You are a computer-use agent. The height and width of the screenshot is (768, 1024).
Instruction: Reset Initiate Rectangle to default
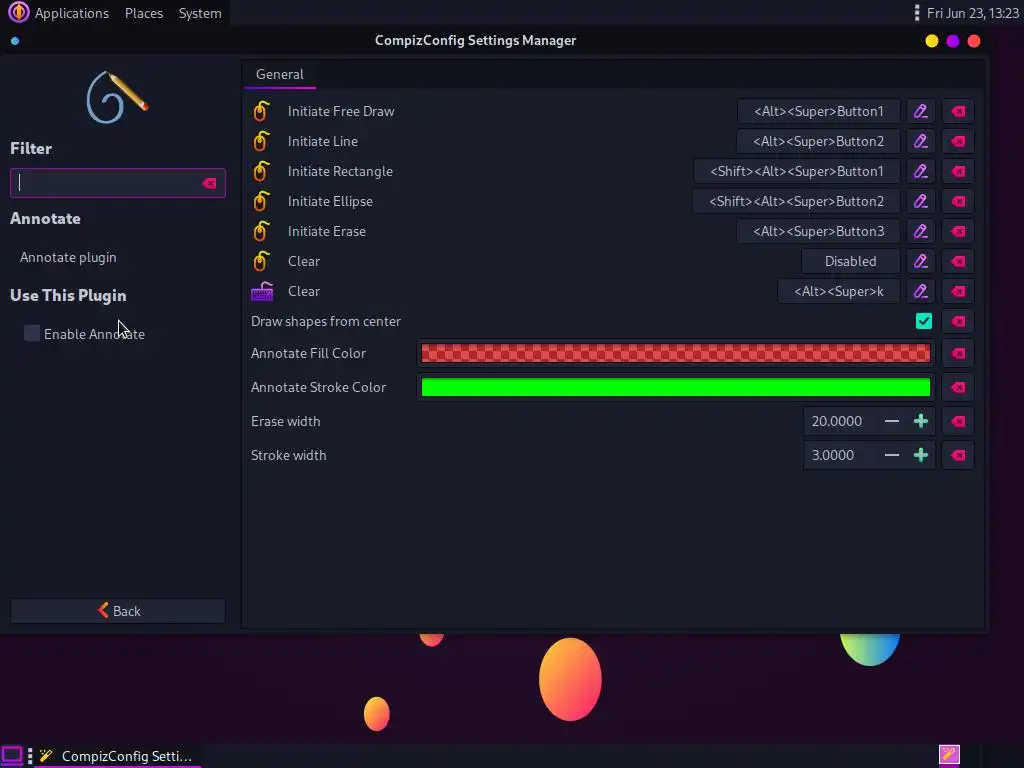(958, 171)
